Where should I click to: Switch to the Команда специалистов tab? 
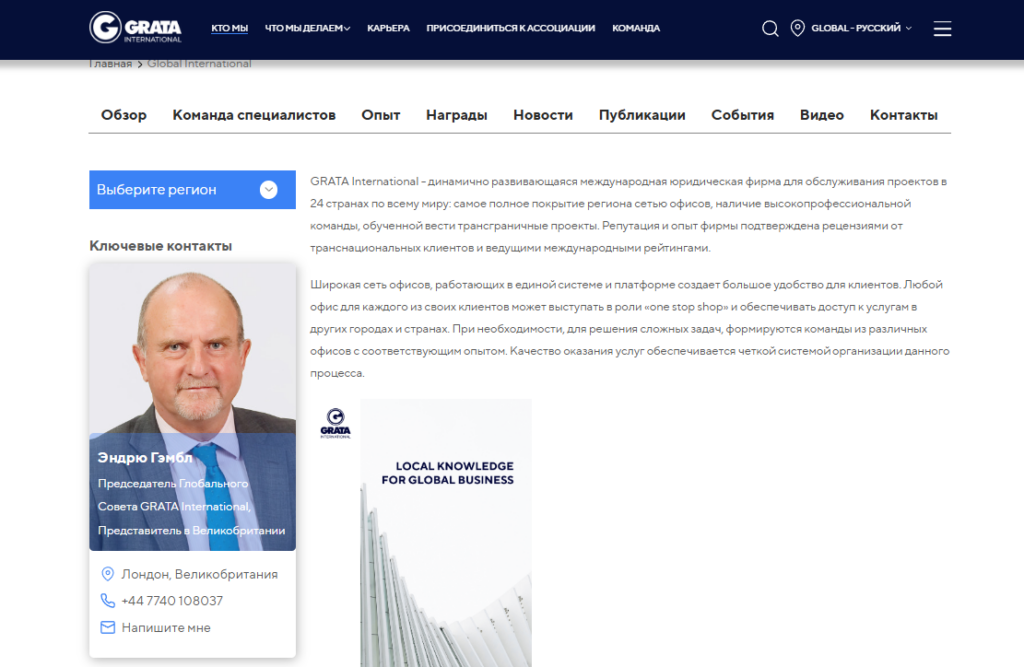(254, 115)
